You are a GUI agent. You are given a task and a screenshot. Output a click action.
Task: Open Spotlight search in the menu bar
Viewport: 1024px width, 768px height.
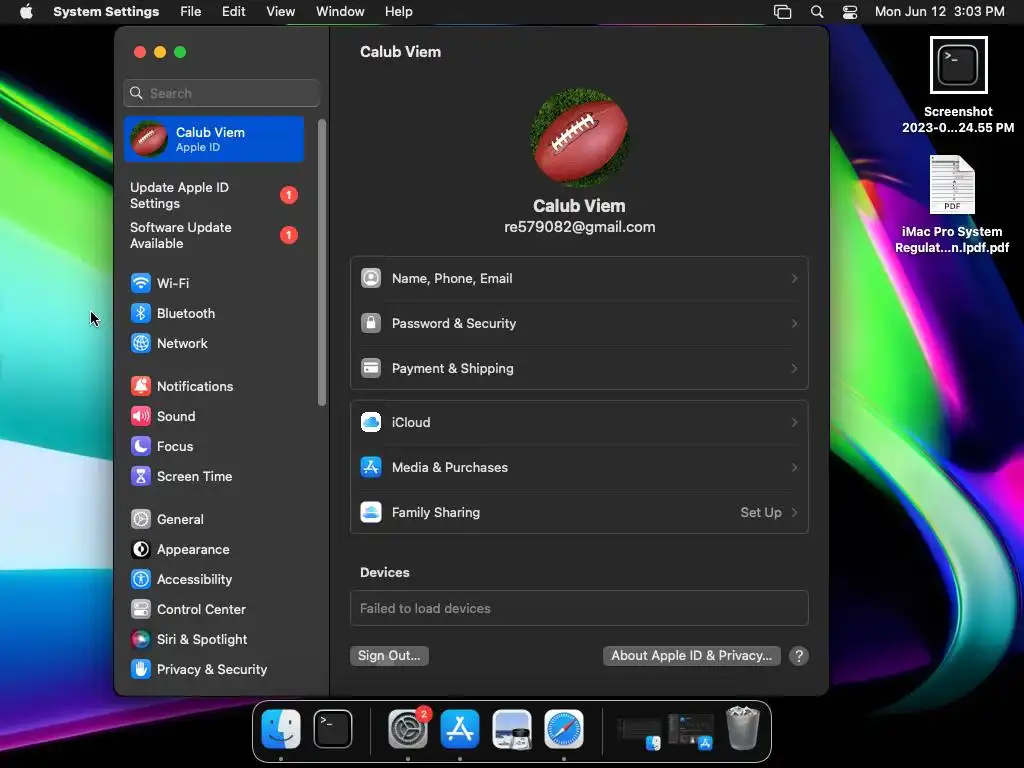tap(817, 12)
